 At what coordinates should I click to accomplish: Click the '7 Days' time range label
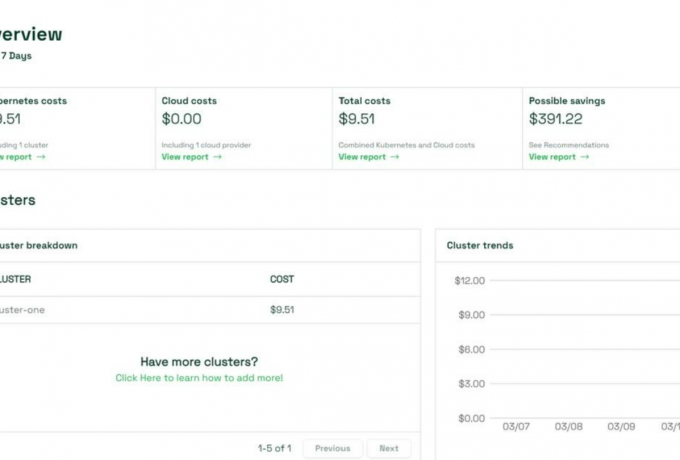coord(16,55)
